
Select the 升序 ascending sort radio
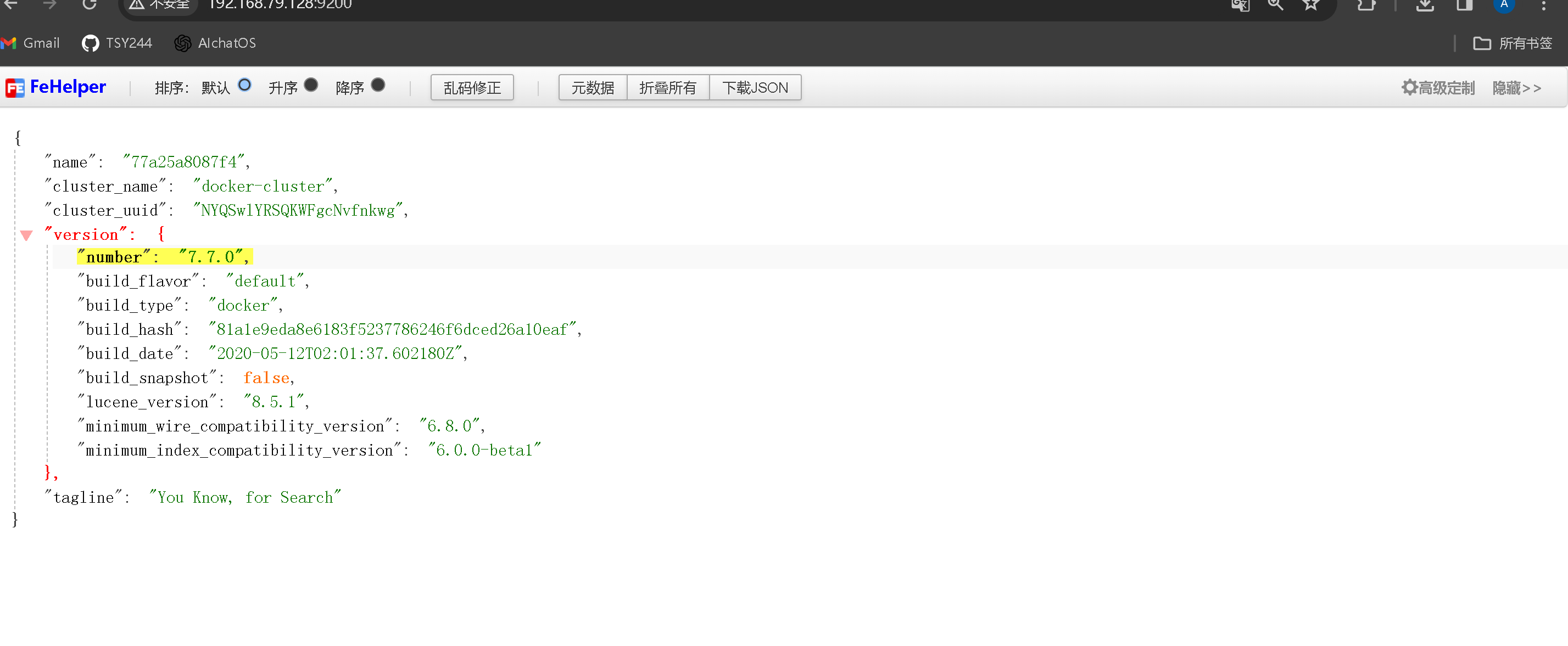click(311, 85)
